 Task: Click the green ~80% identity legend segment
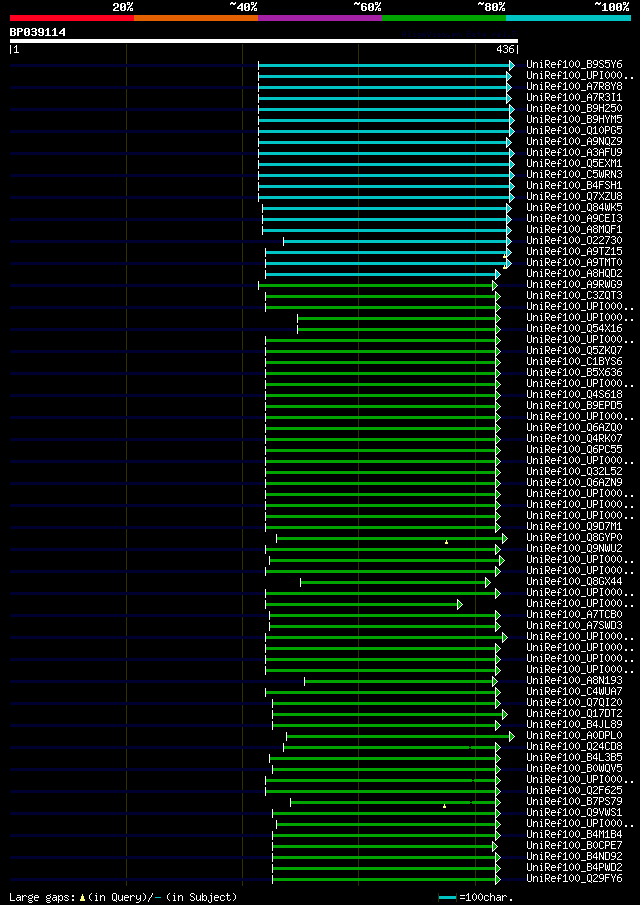[444, 18]
